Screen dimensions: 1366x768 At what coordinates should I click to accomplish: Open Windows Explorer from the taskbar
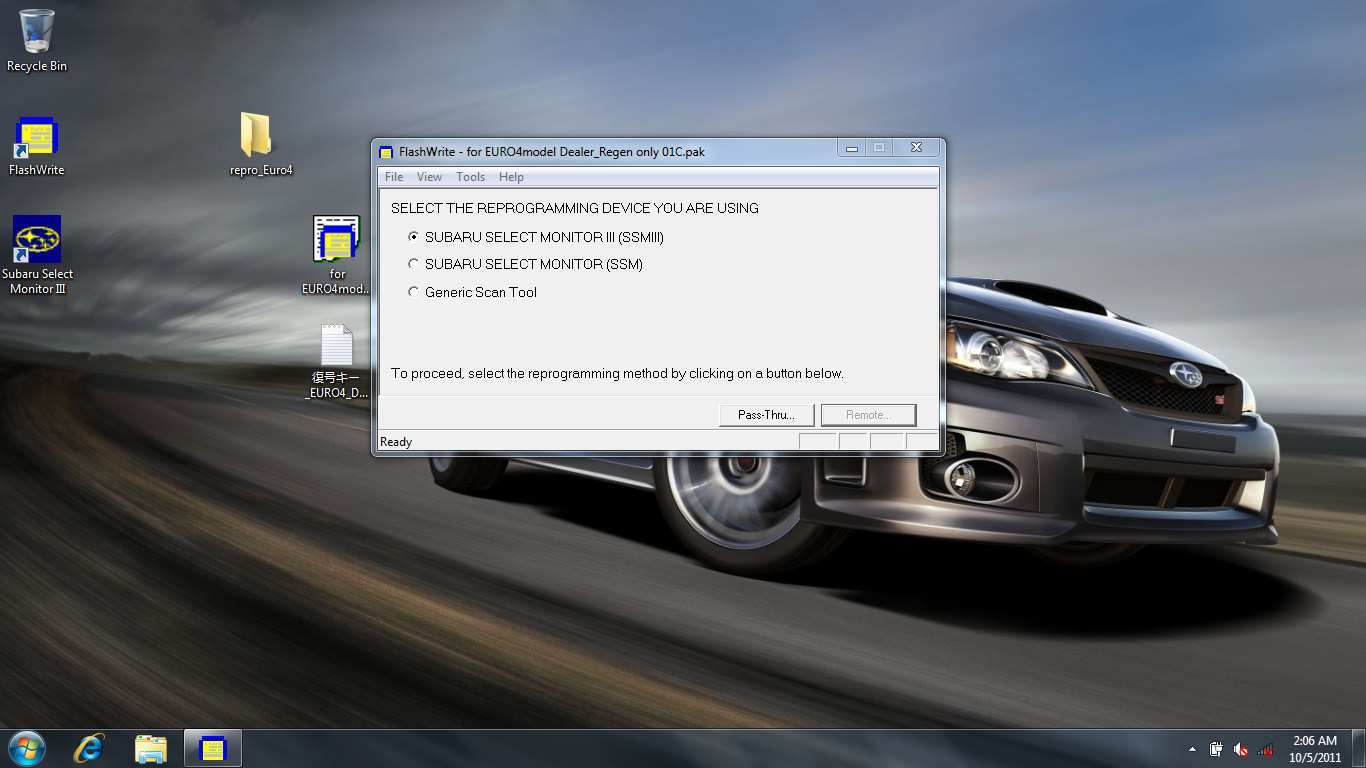[151, 748]
